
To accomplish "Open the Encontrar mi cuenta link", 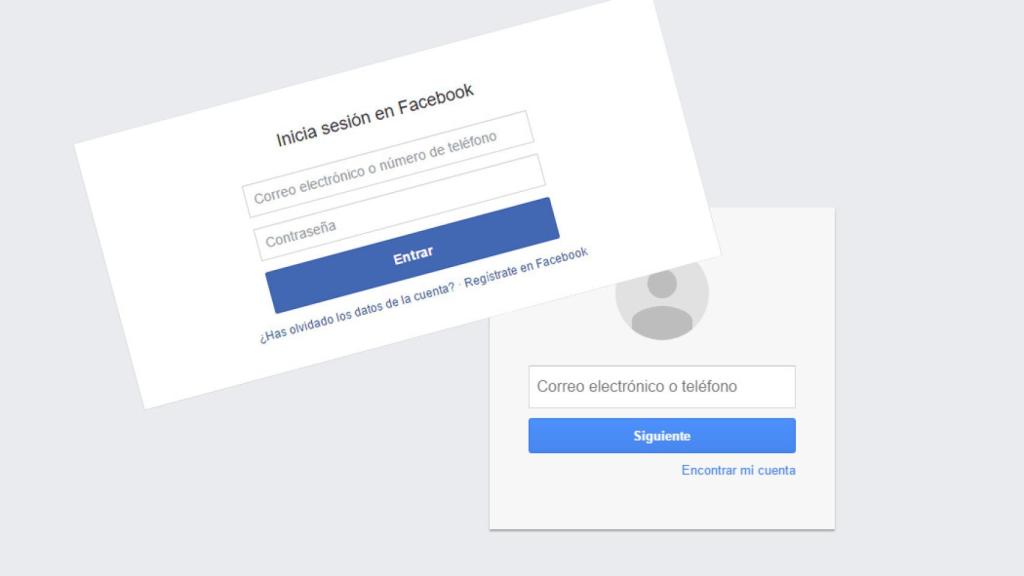I will (x=738, y=470).
